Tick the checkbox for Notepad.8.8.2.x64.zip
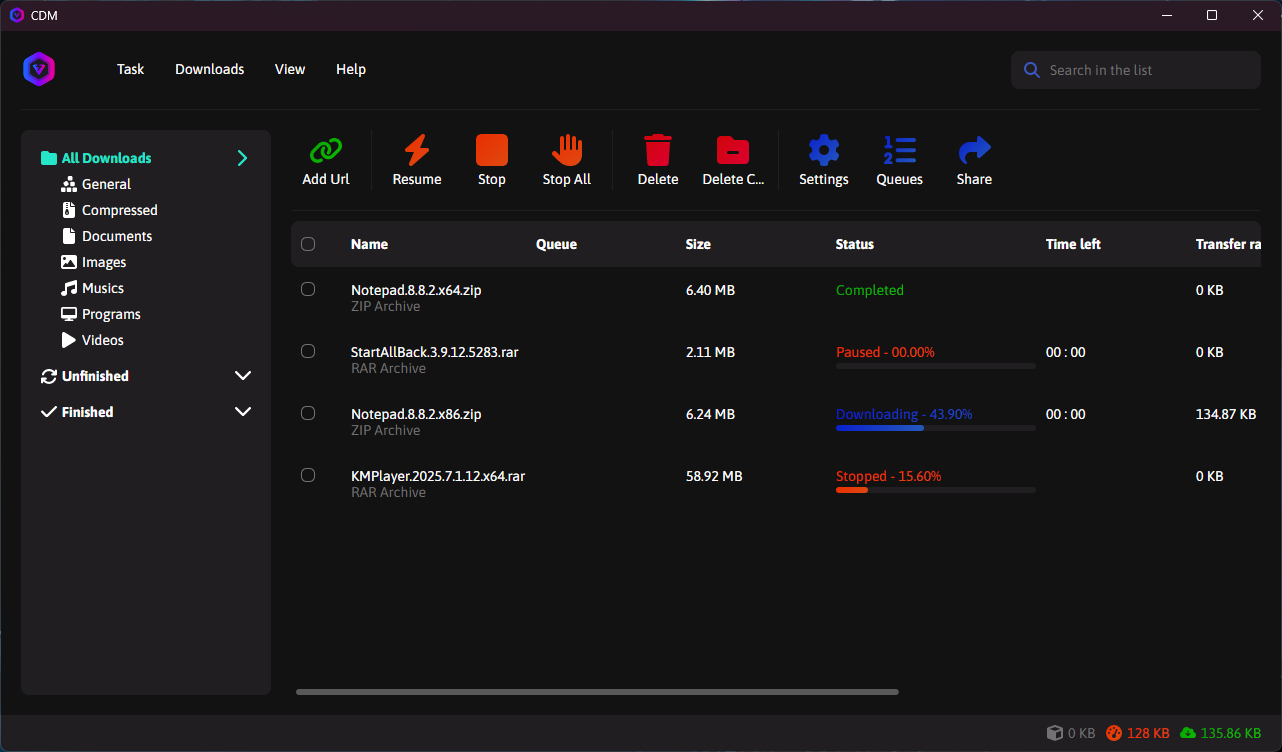 coord(308,289)
